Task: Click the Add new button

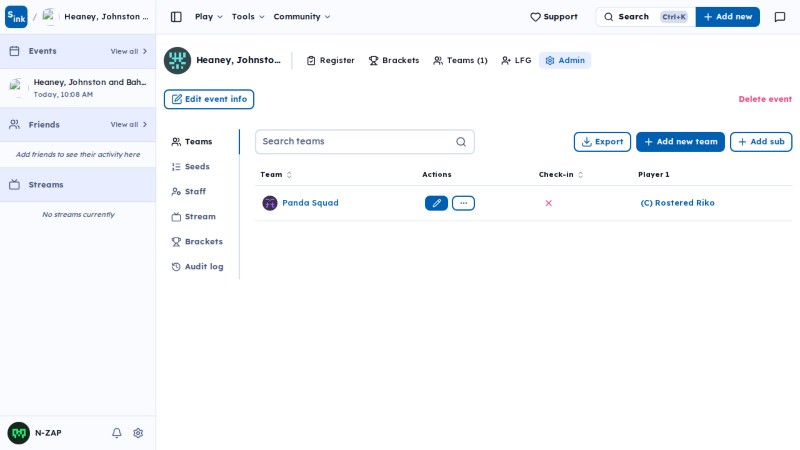Action: click(728, 17)
